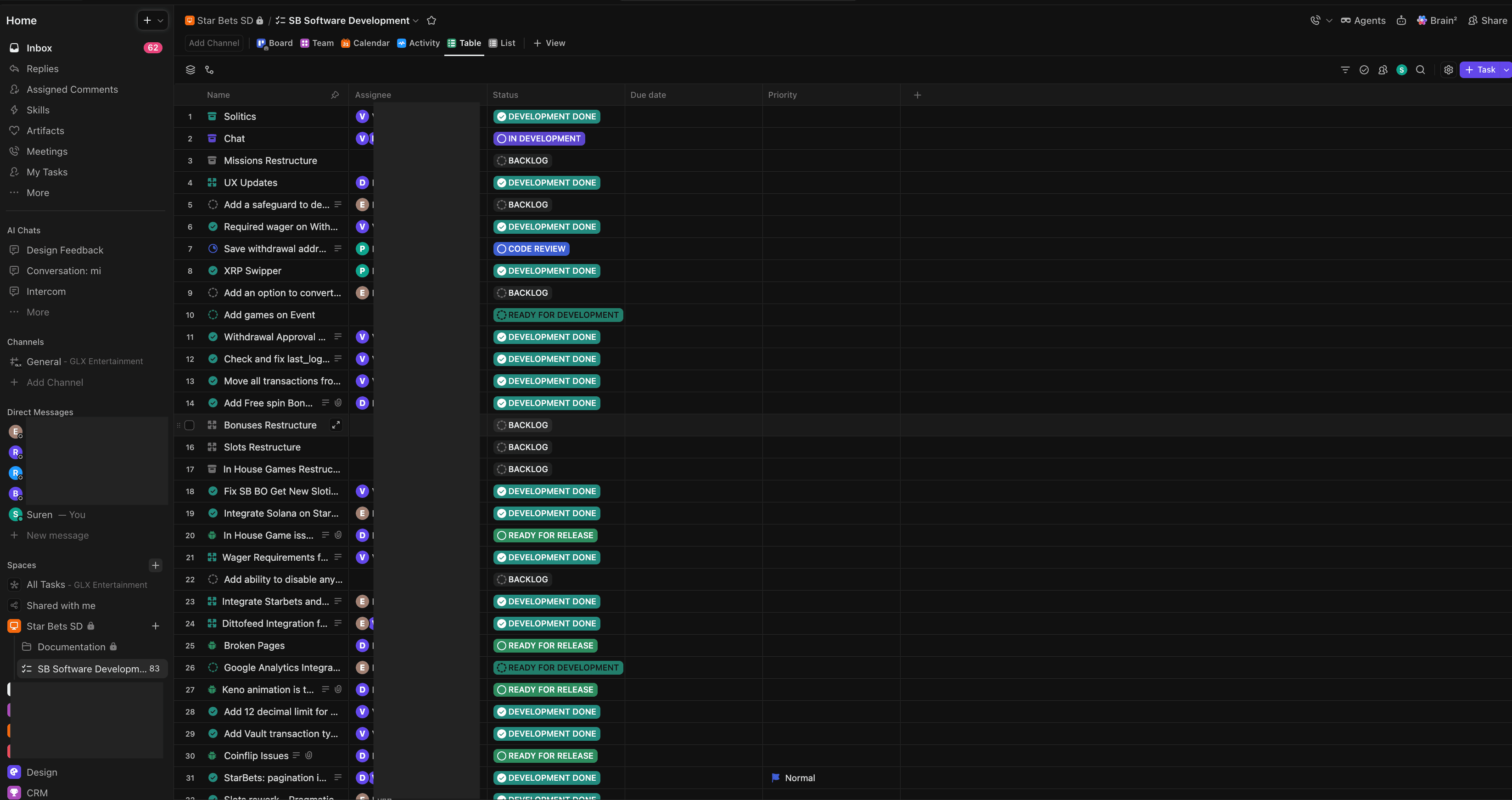Click the subtasks icon in table toolbar

point(209,70)
